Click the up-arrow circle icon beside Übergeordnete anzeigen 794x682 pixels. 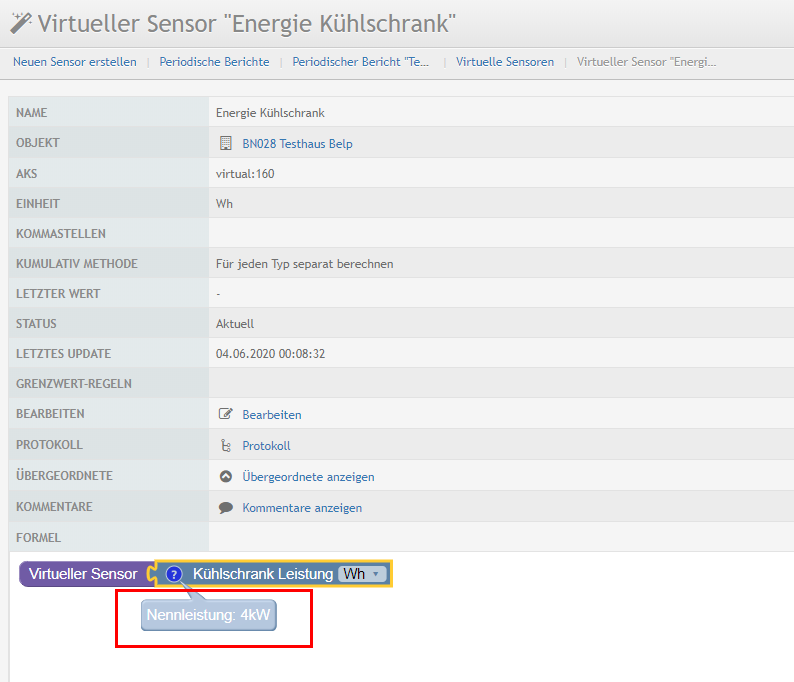(226, 476)
